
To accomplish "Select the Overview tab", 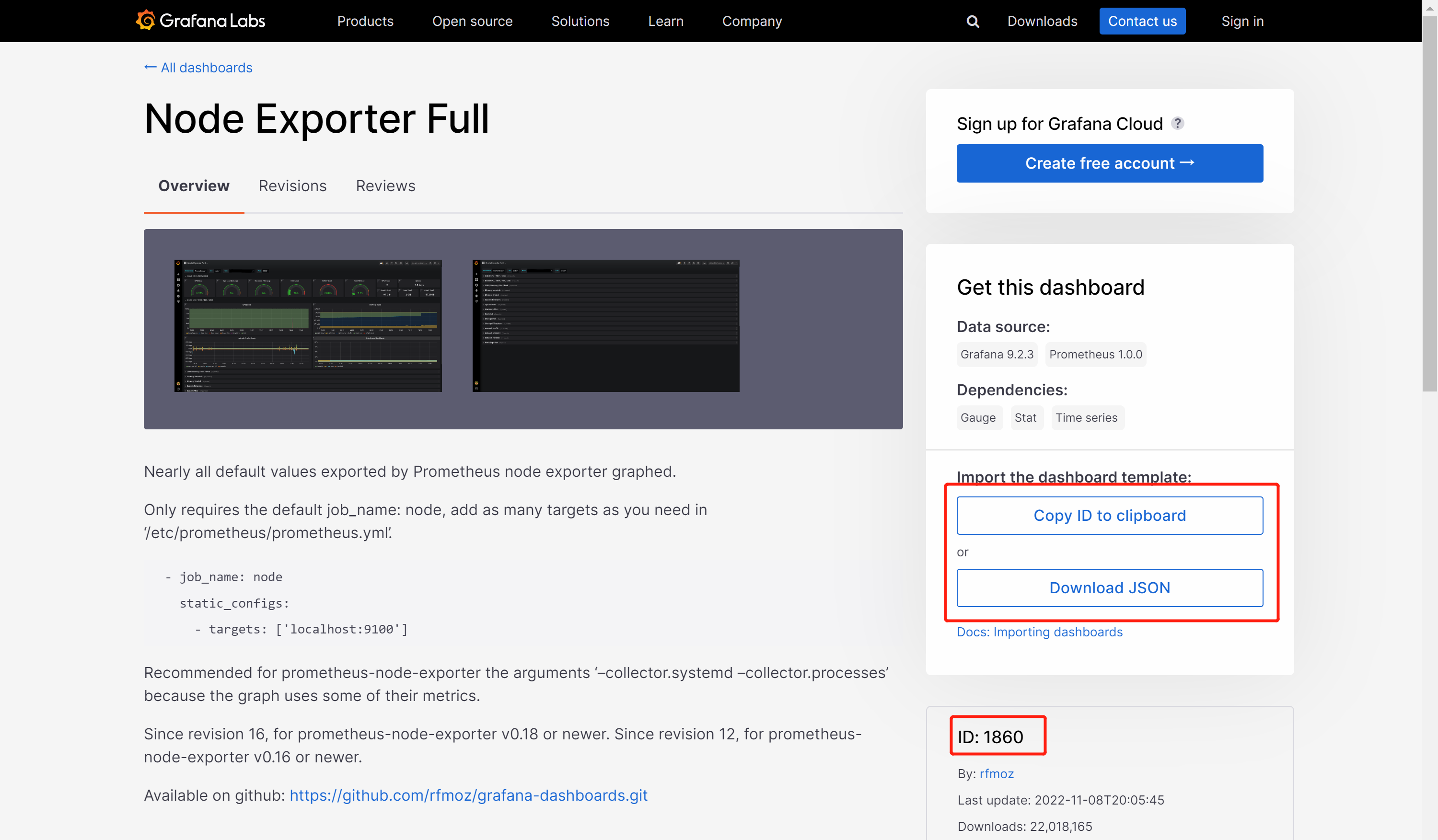I will 194,186.
